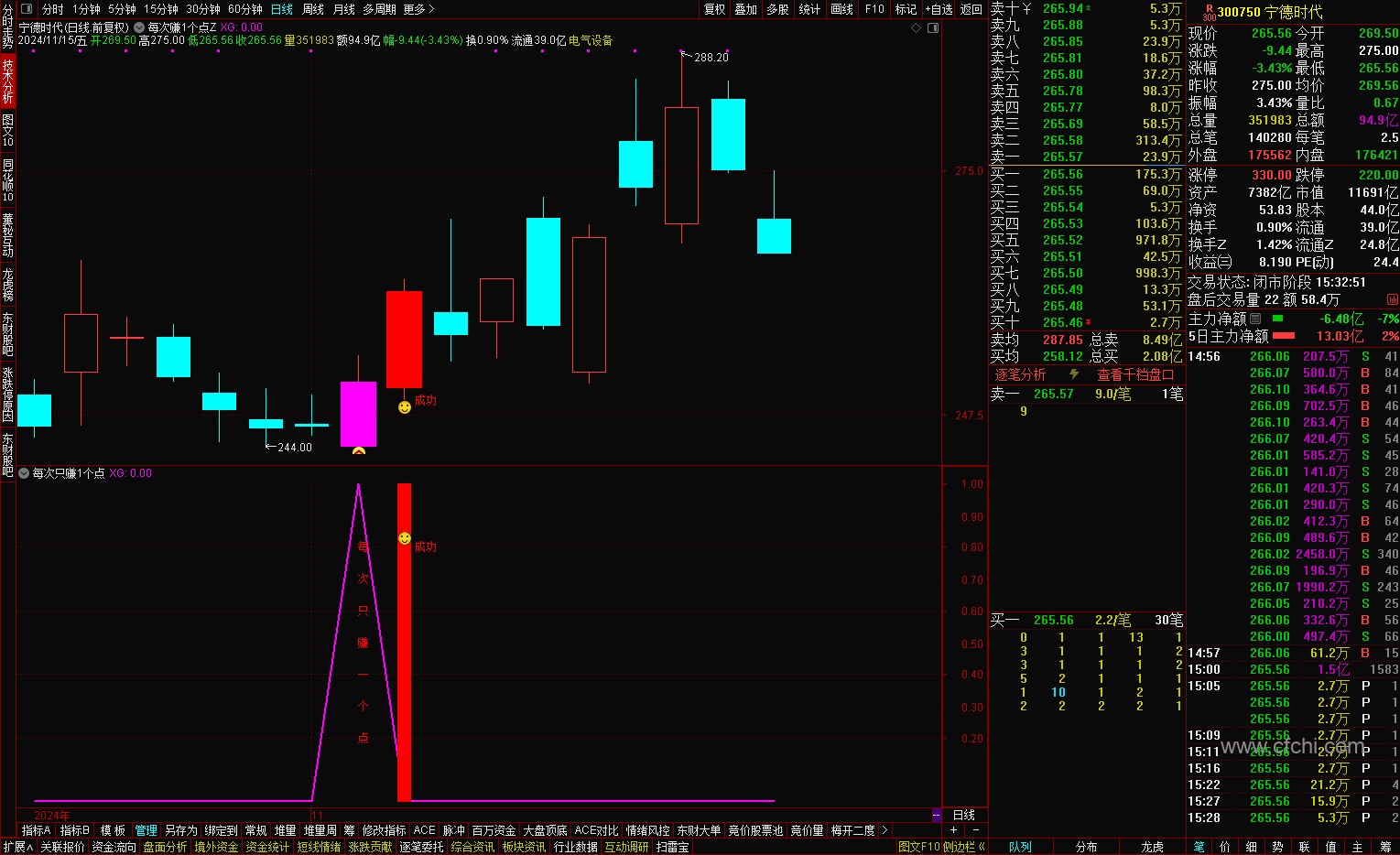Select the 15:00 trade row
The height and width of the screenshot is (855, 1400).
tap(1293, 669)
